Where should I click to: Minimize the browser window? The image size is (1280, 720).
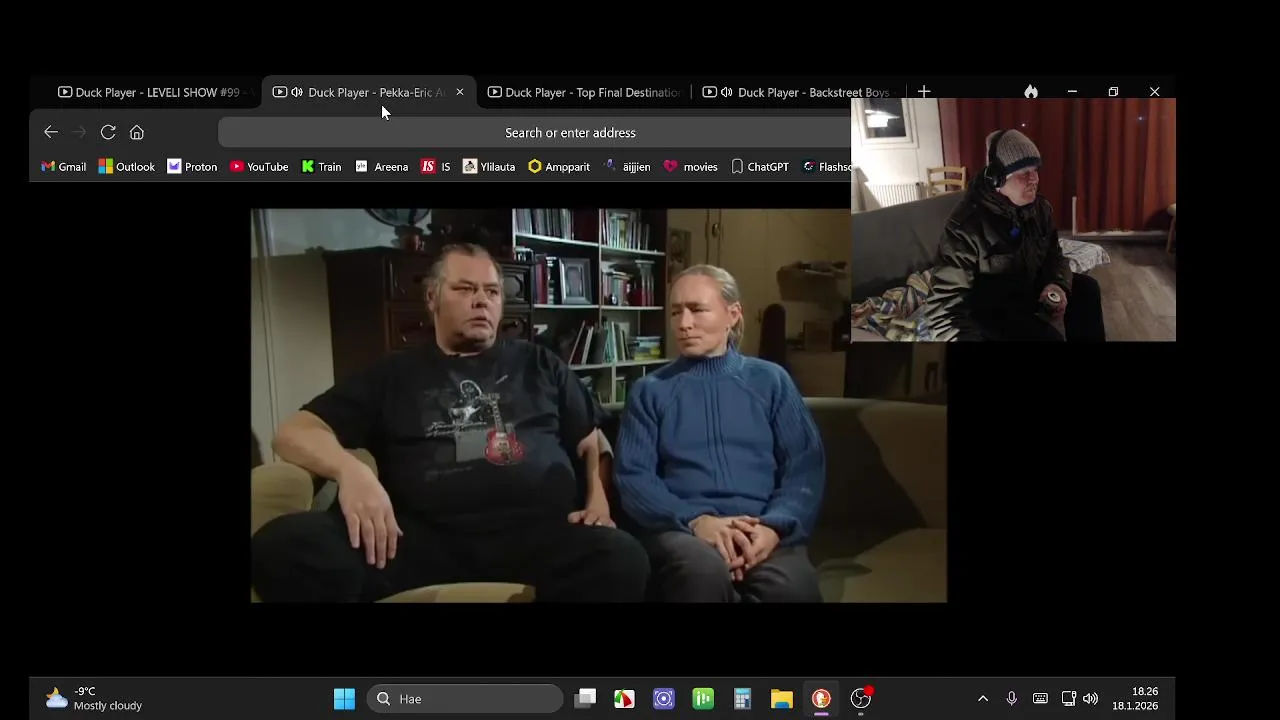(x=1072, y=92)
